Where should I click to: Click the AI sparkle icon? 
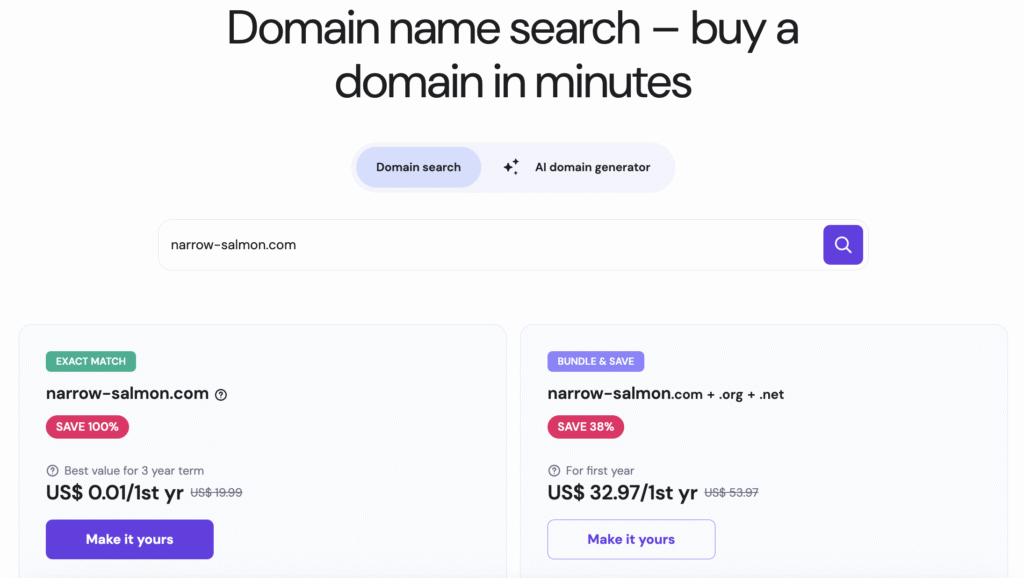point(510,166)
